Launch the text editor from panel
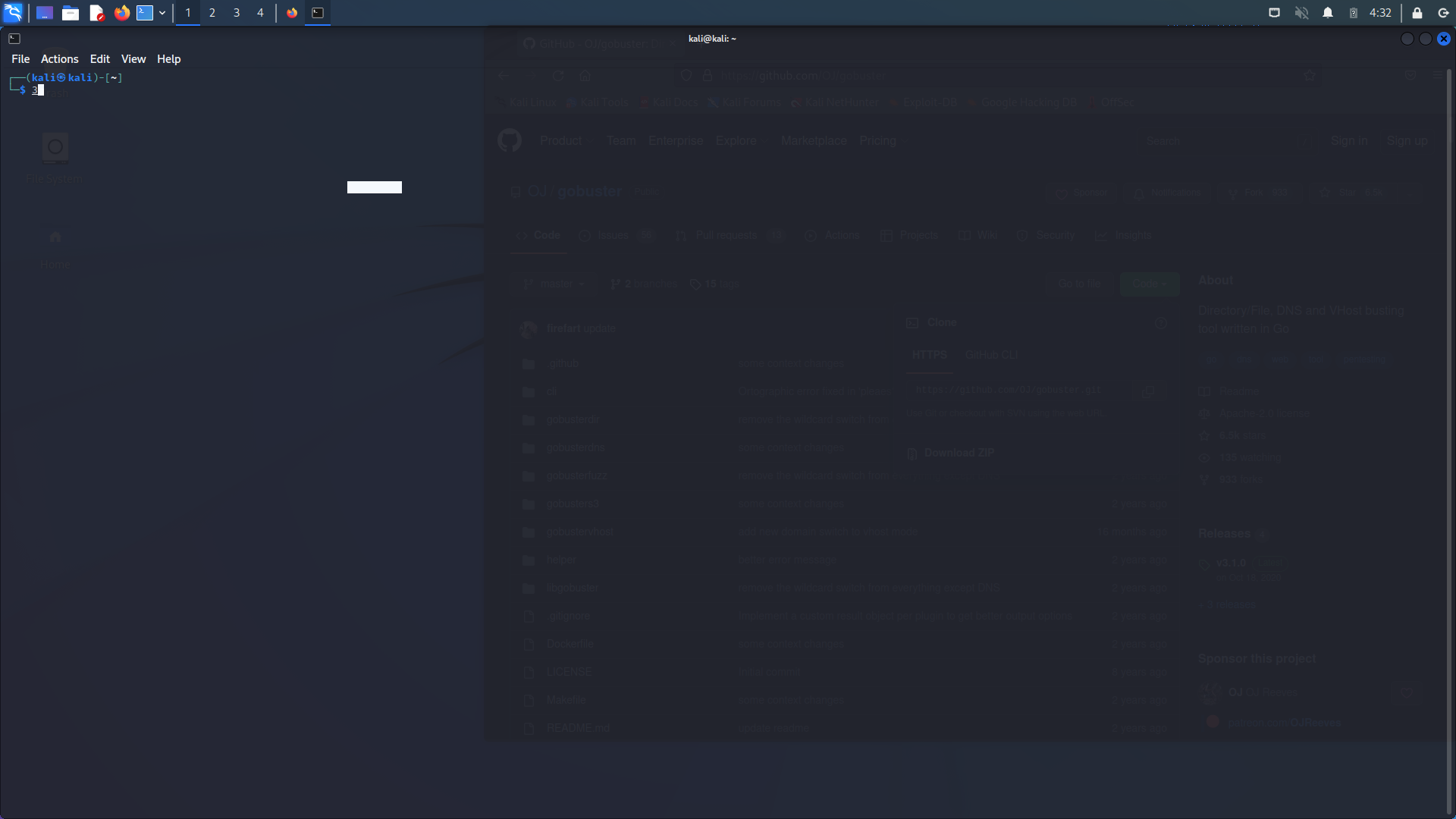This screenshot has width=1456, height=819. tap(96, 13)
